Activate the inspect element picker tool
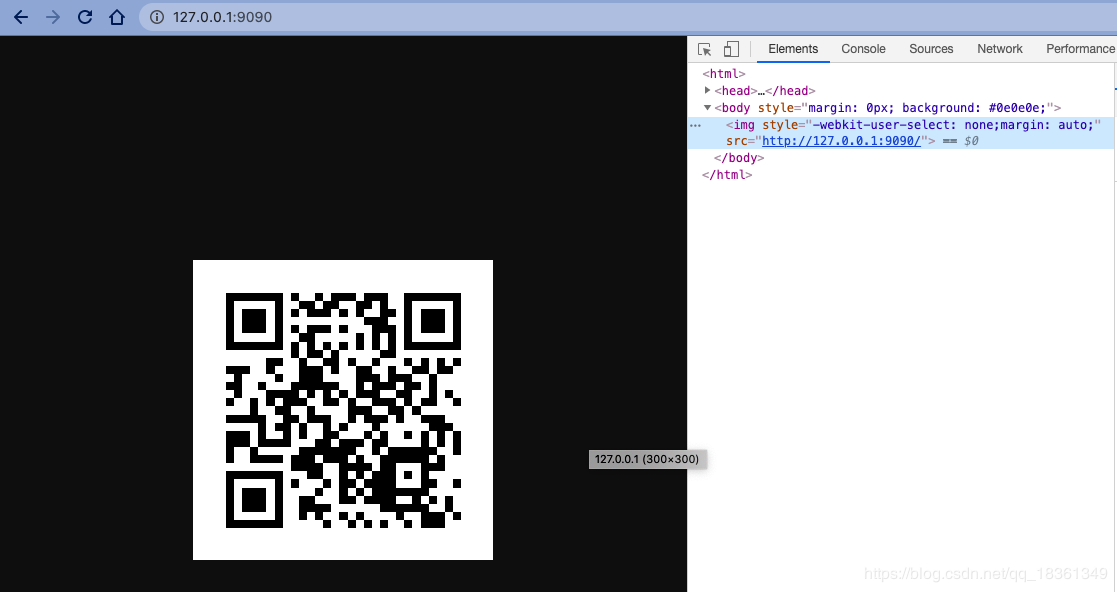This screenshot has width=1117, height=592. [705, 49]
